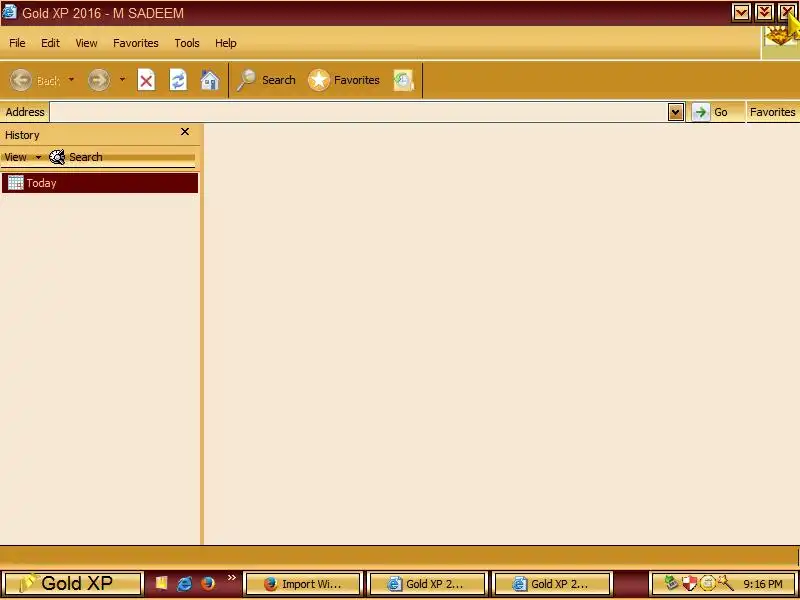Switch to Import Wi... Firefox taskbar button
This screenshot has height=600, width=800.
pos(303,584)
